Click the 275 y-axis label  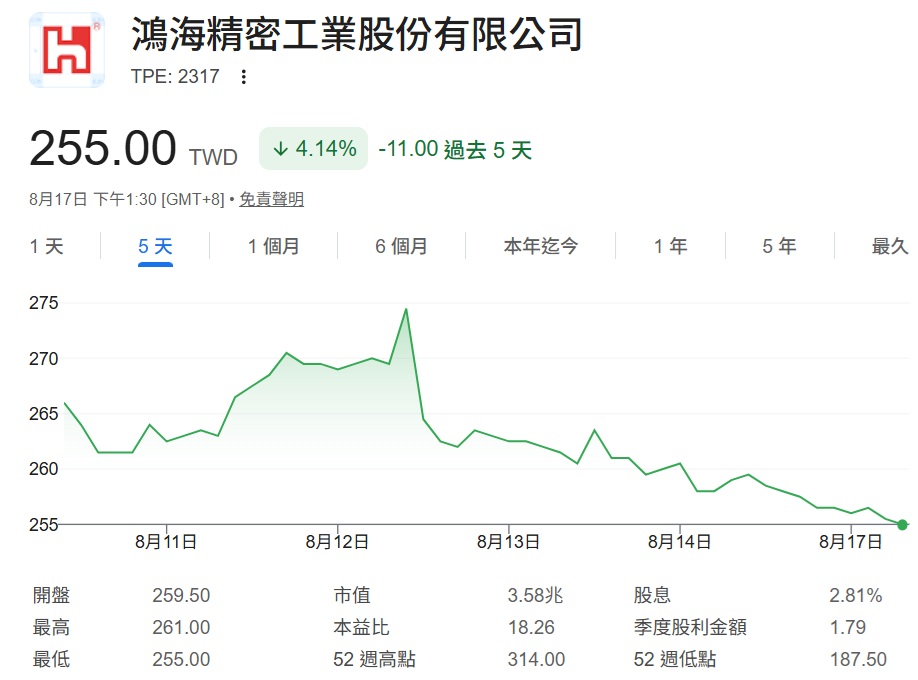click(x=44, y=303)
